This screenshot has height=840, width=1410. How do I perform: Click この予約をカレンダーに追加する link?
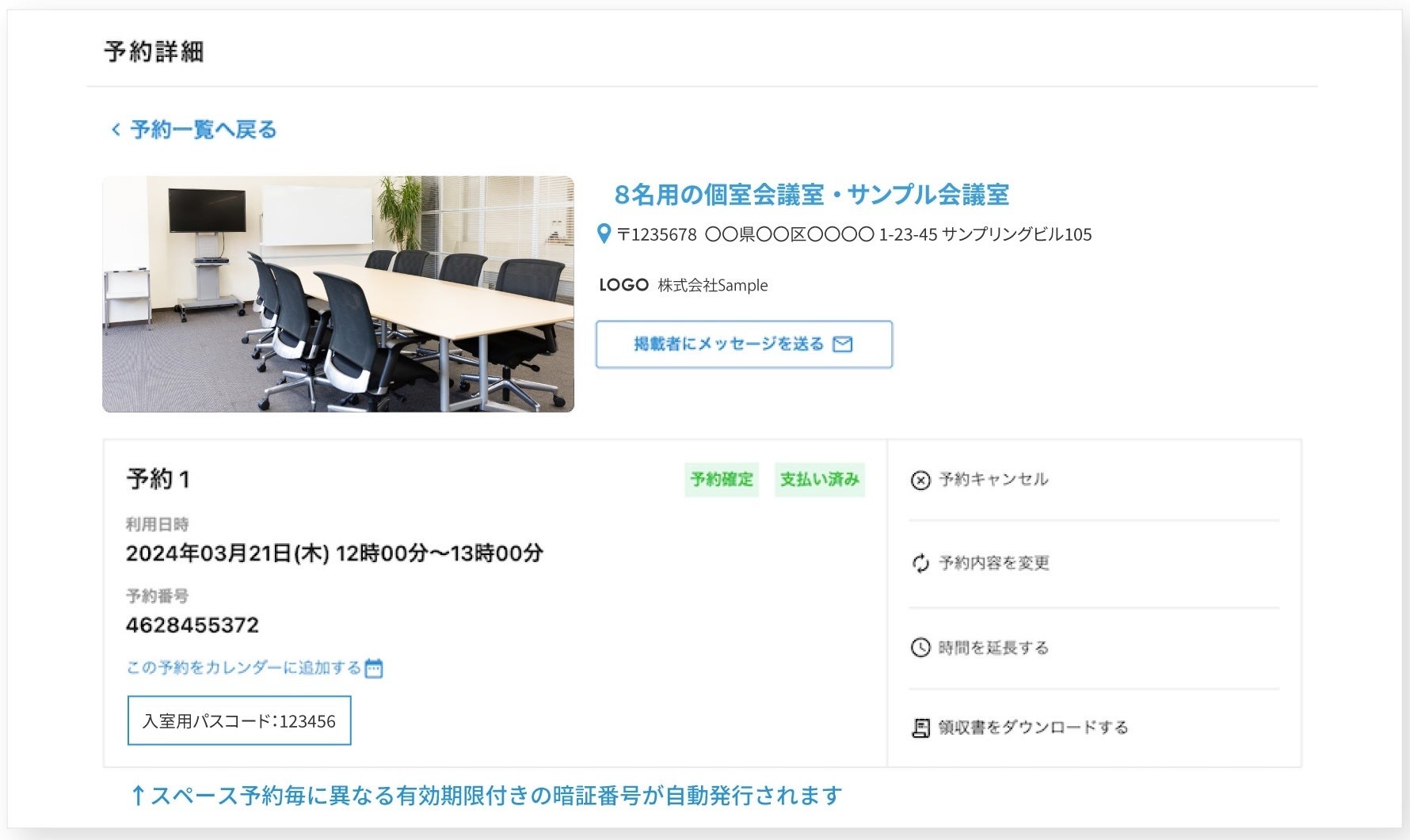[244, 667]
